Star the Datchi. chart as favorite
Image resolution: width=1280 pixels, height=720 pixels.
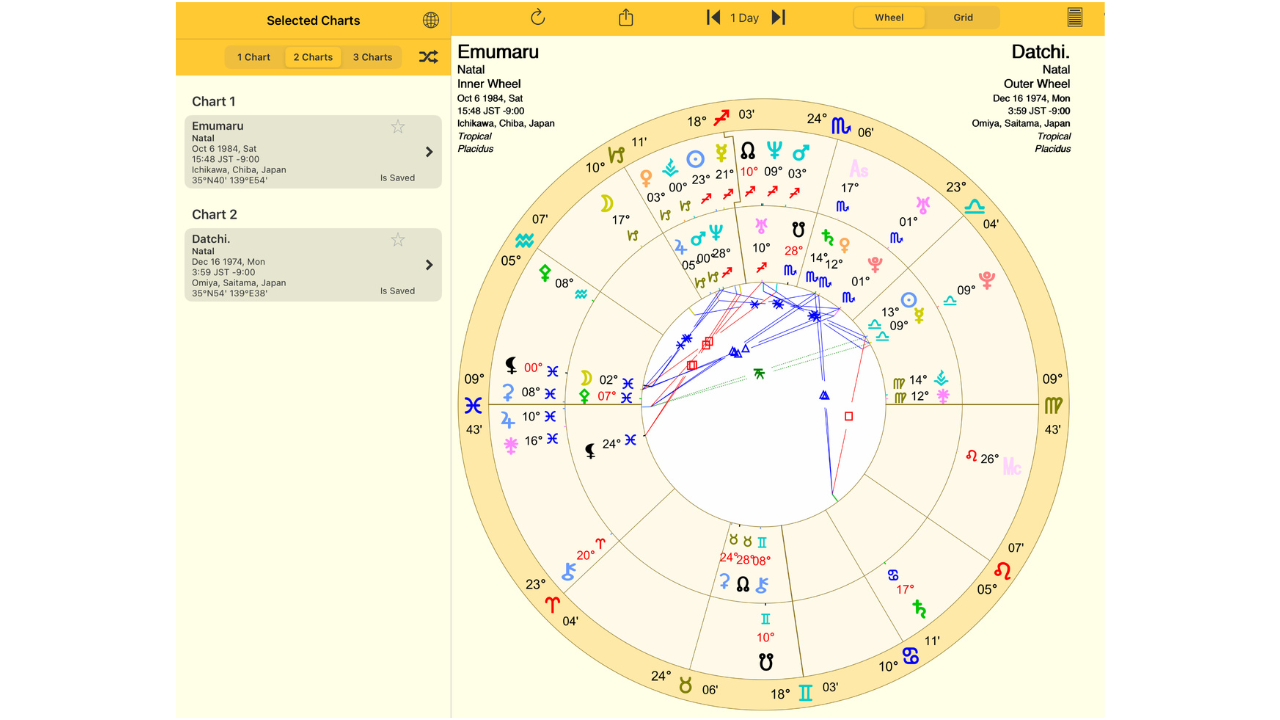click(398, 240)
